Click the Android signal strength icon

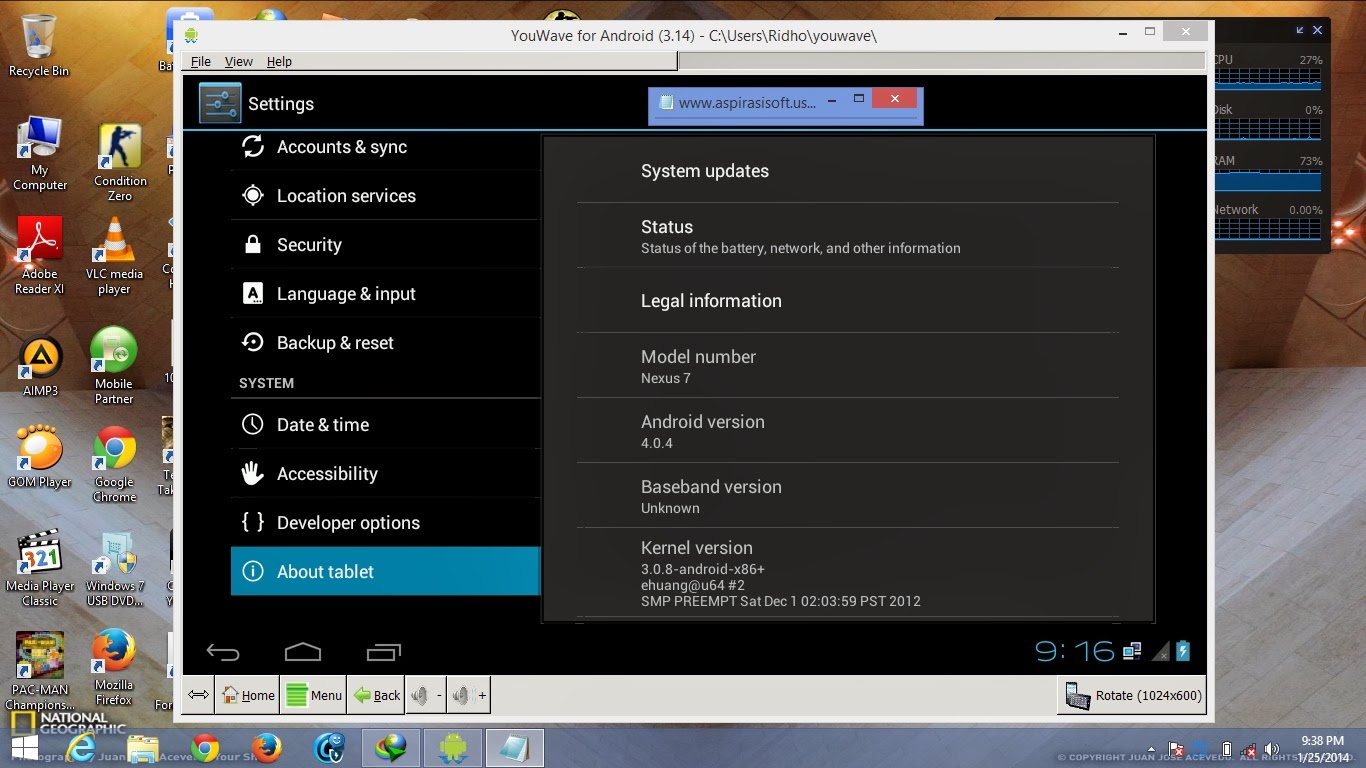[x=1160, y=652]
